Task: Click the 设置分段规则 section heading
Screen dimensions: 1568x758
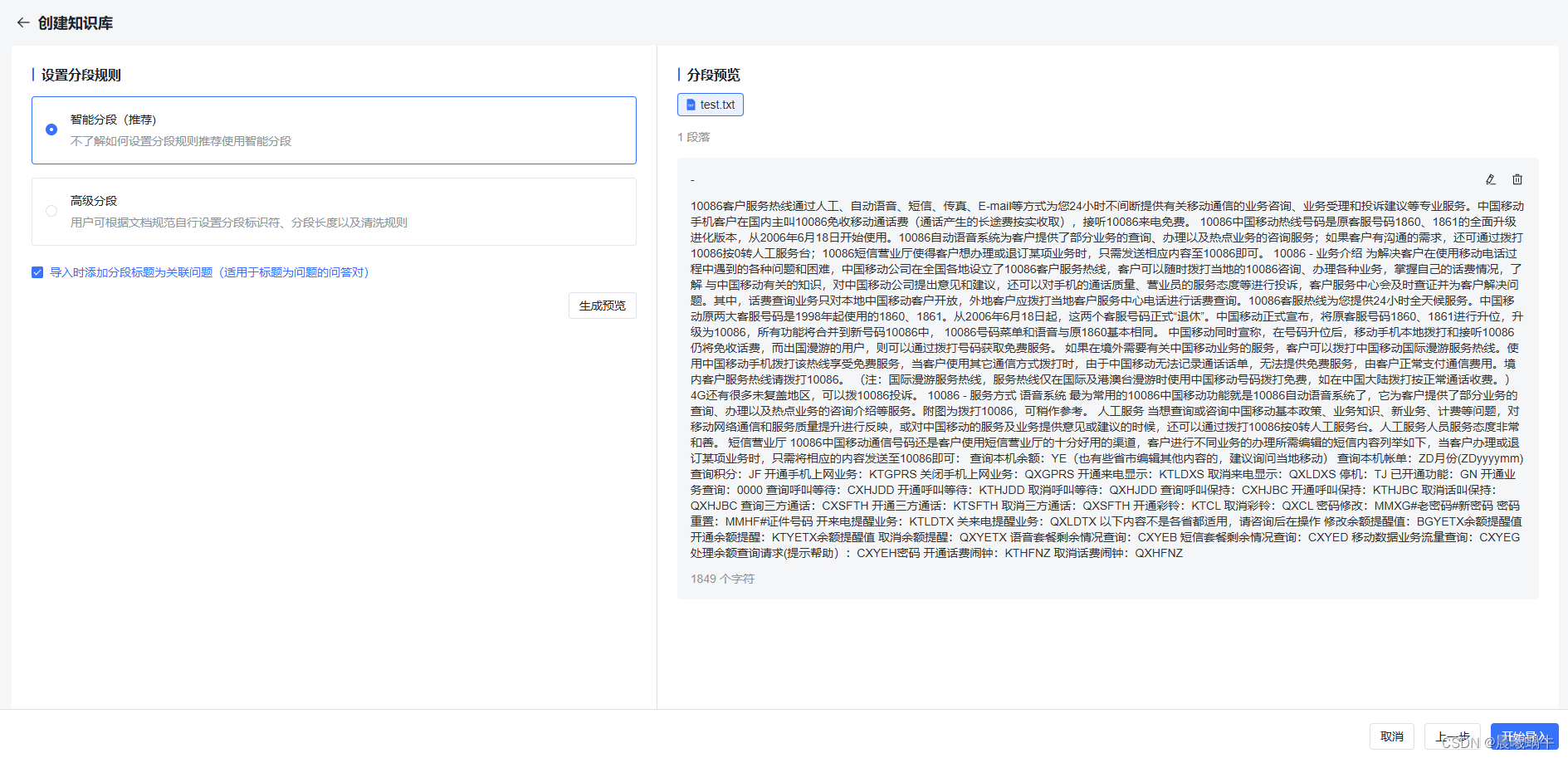Action: [x=81, y=75]
